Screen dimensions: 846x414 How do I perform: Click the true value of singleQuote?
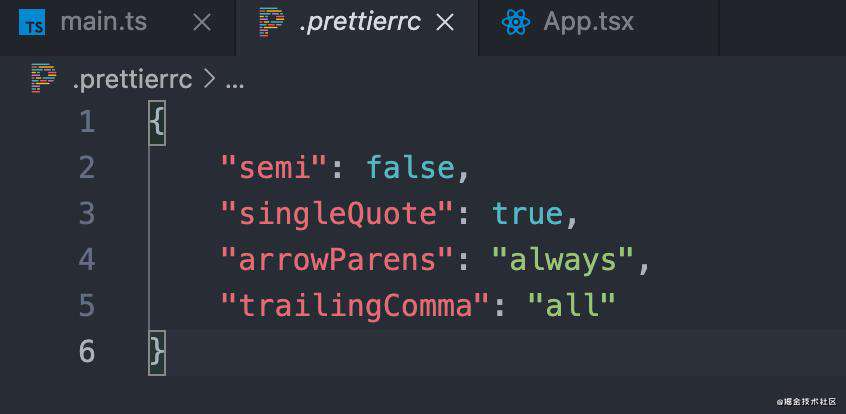(528, 214)
